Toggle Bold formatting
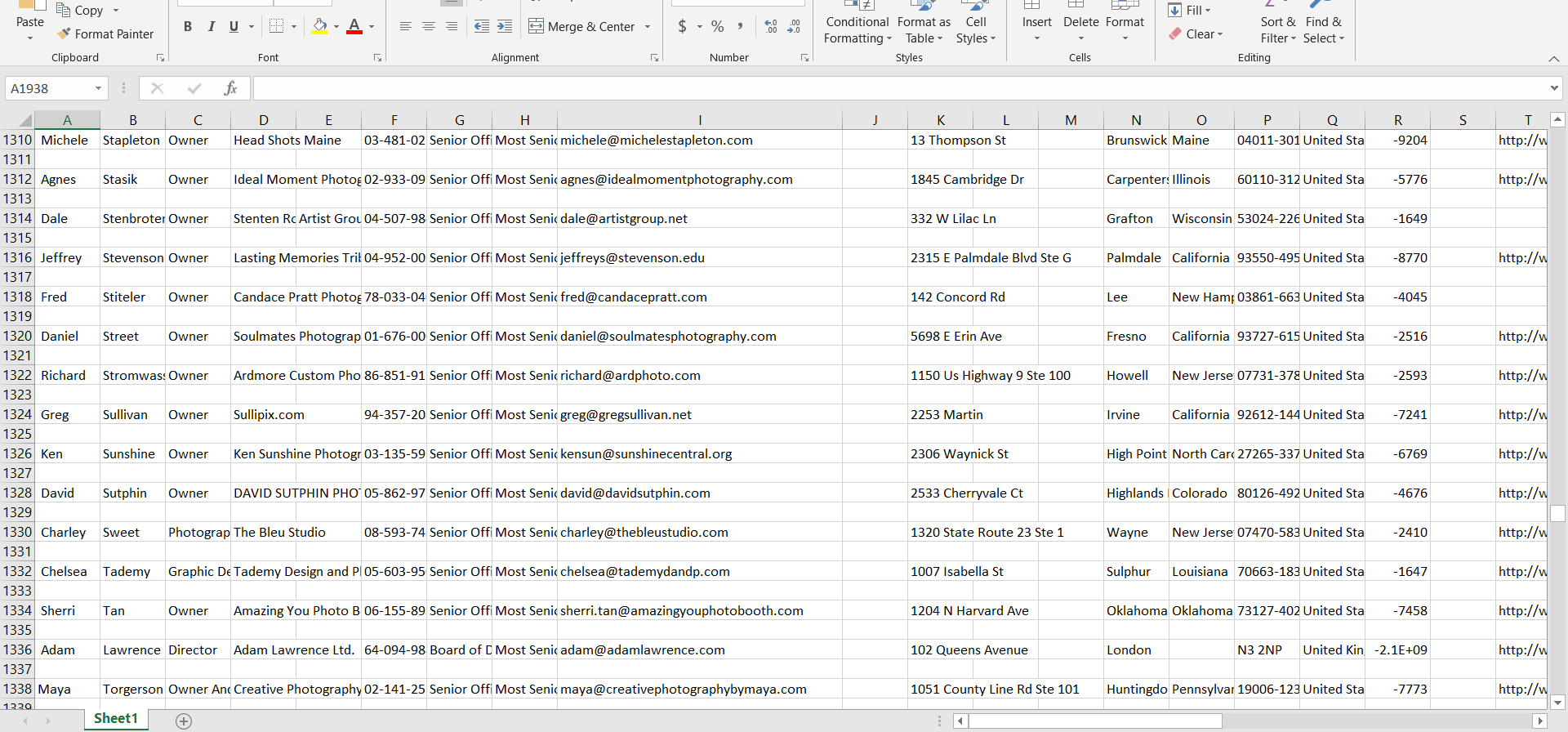Image resolution: width=1568 pixels, height=732 pixels. 188,27
